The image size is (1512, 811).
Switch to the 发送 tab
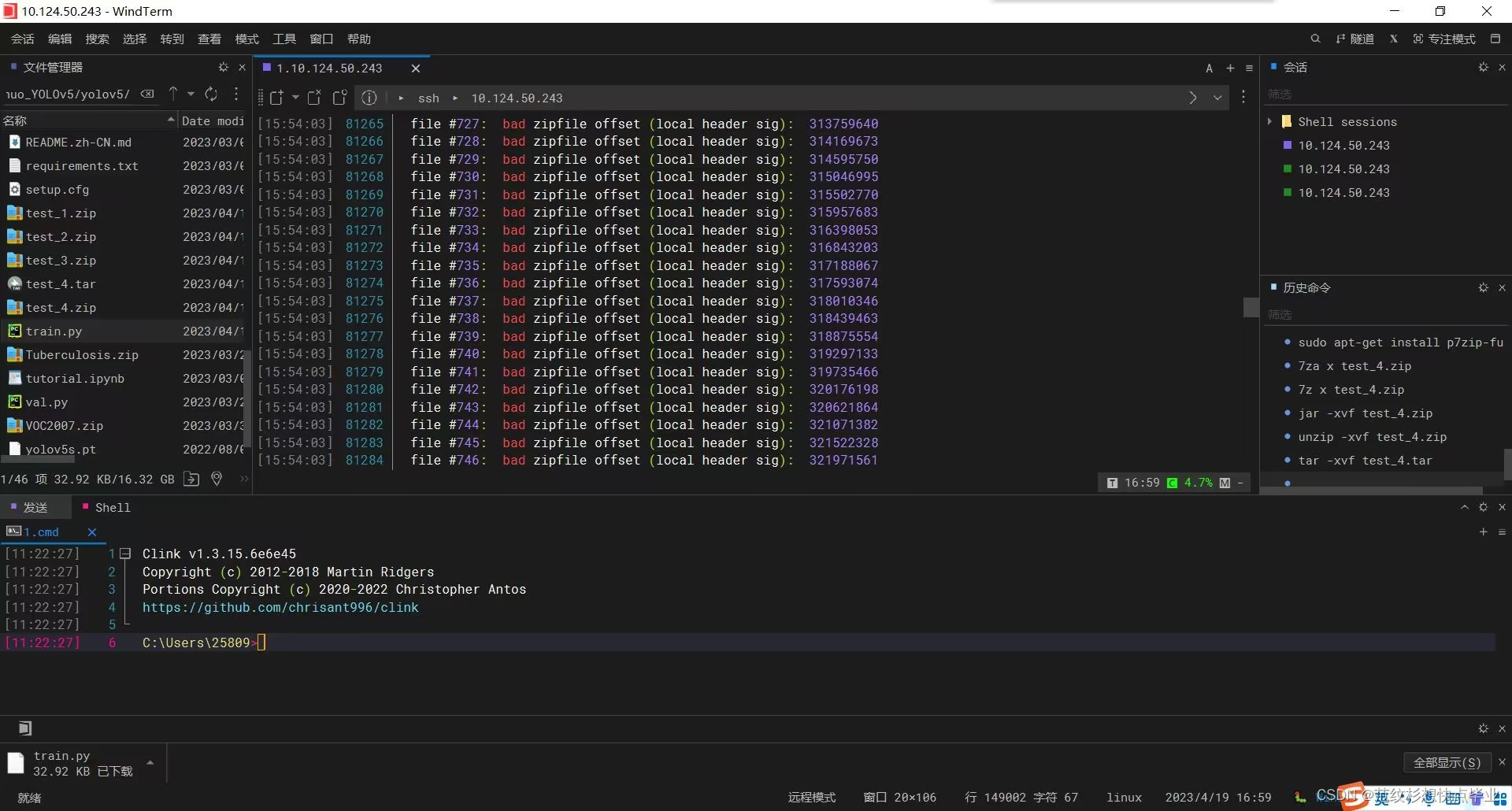click(35, 508)
